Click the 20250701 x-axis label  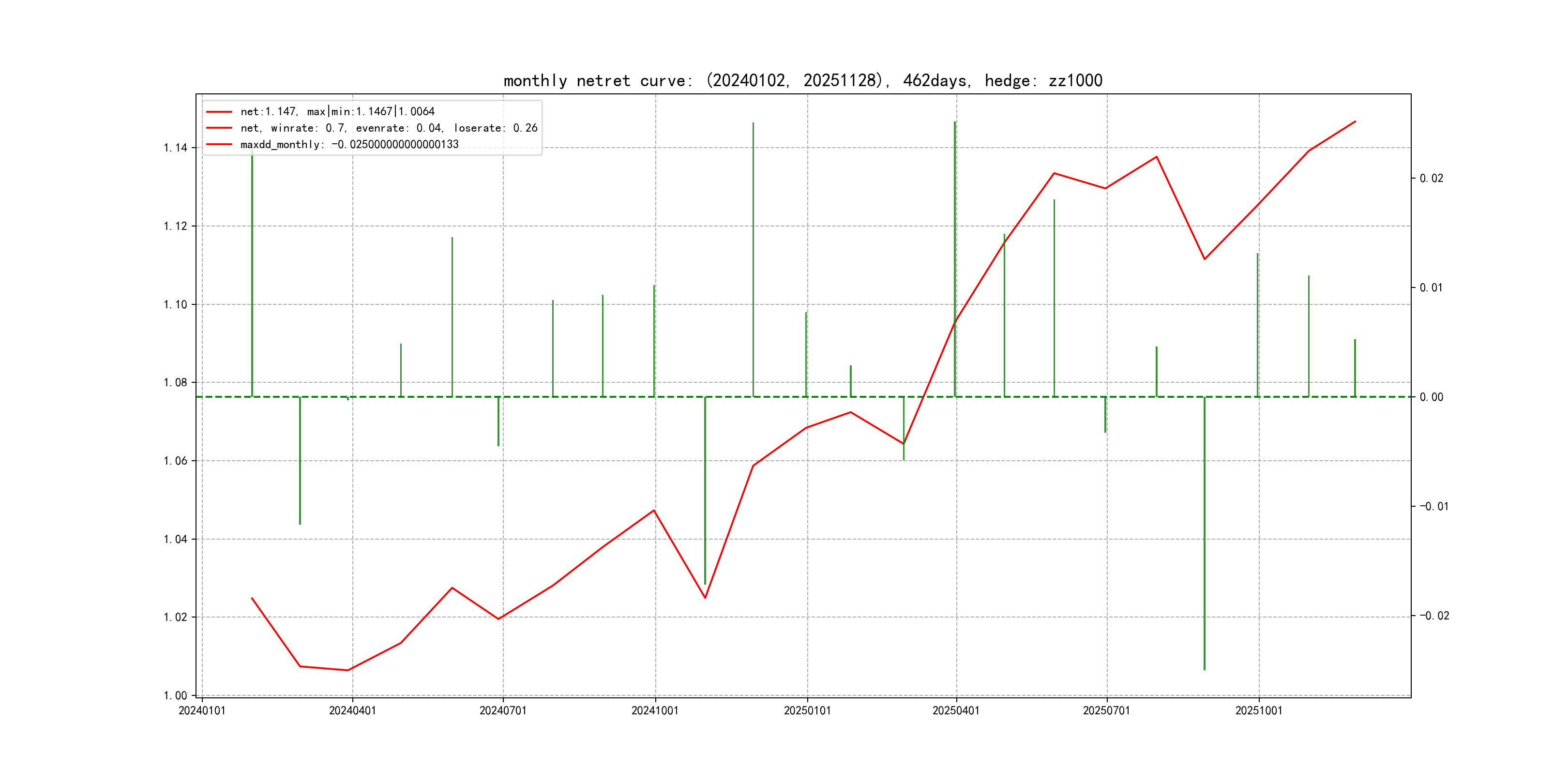coord(1107,710)
